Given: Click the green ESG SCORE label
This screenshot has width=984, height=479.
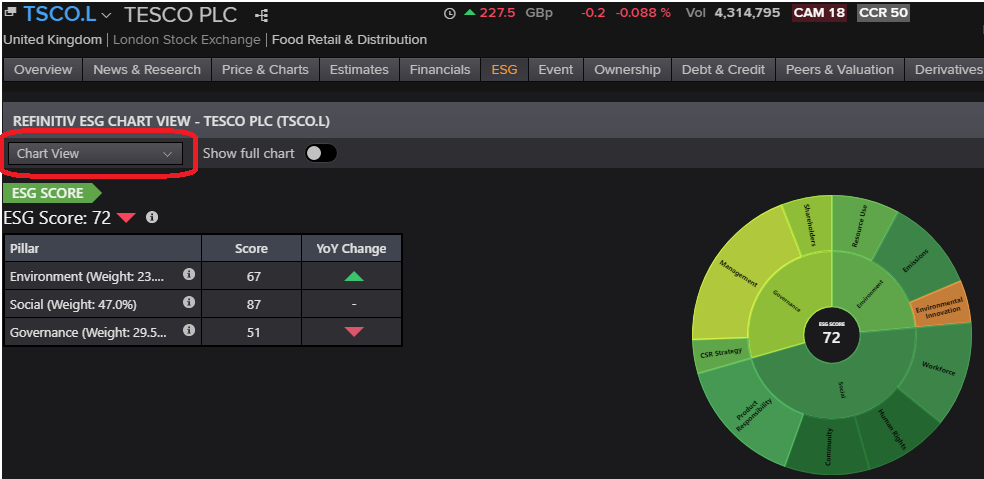Looking at the screenshot, I should (50, 193).
